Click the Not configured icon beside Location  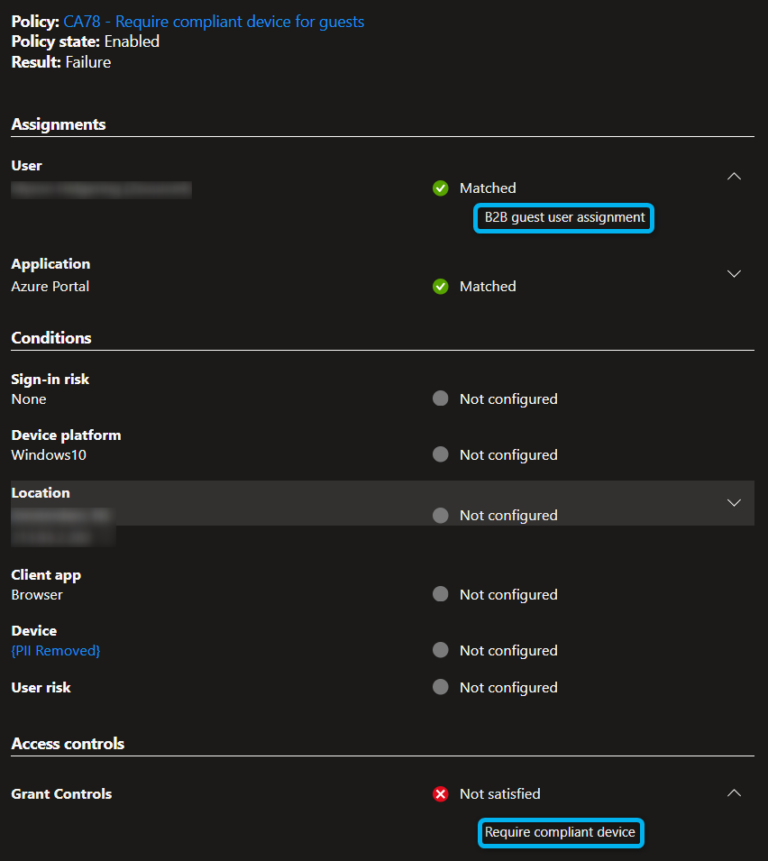pos(440,514)
